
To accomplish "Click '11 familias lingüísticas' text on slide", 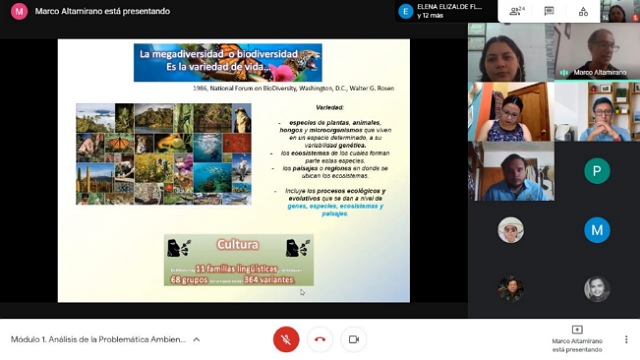I will tap(237, 269).
